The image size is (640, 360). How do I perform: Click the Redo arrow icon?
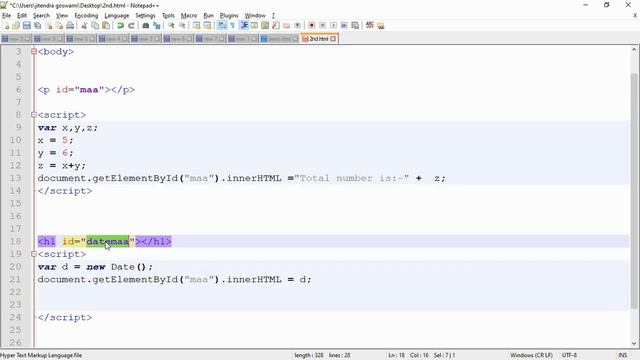tap(131, 26)
